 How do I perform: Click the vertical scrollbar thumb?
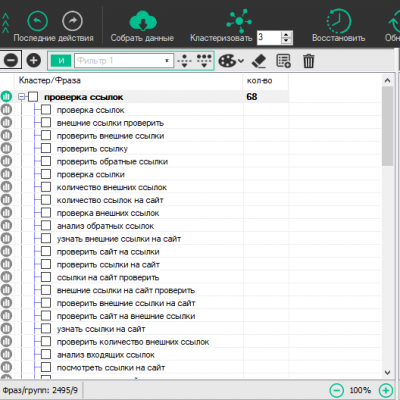387,126
